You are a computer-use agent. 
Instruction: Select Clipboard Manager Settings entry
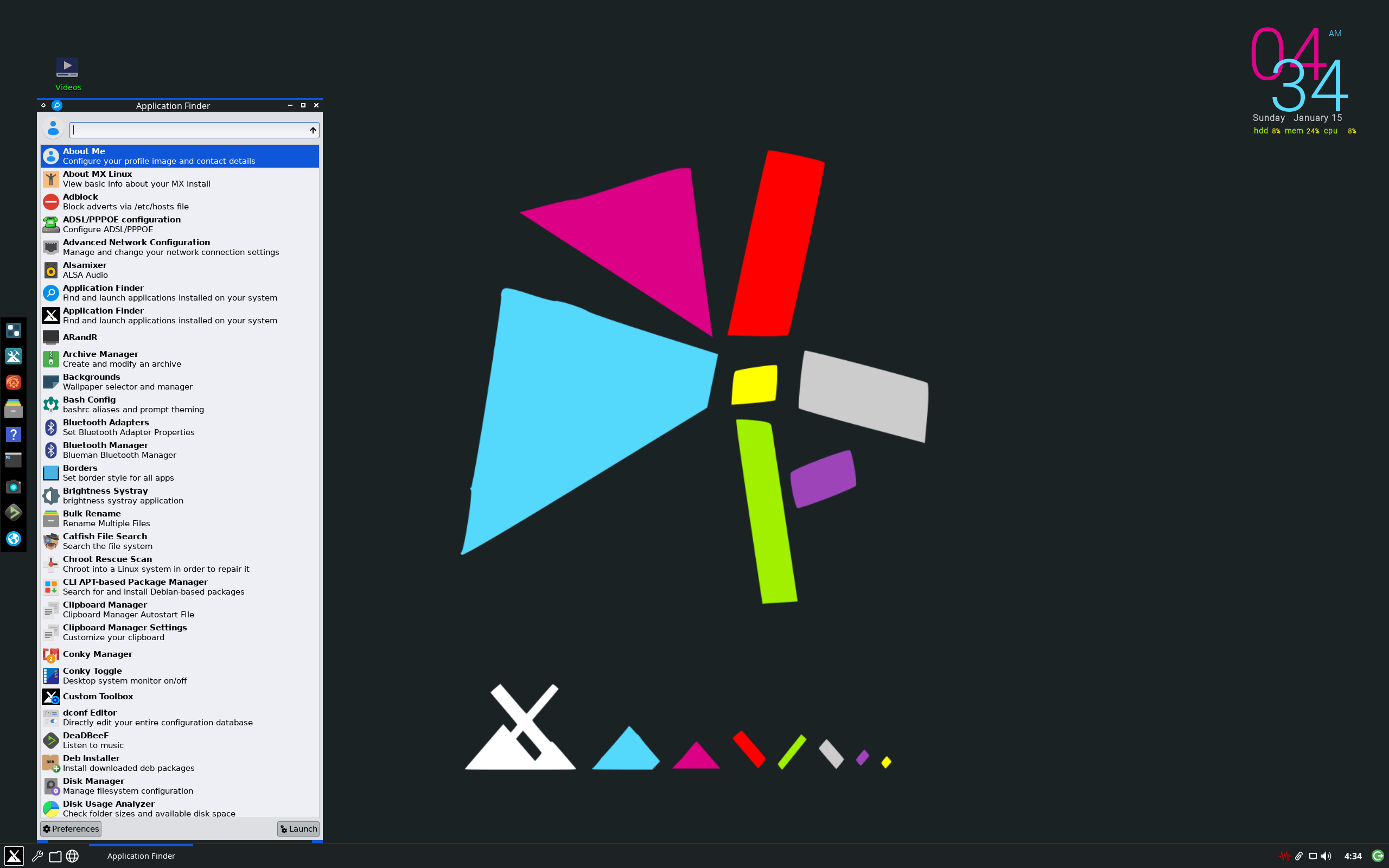pos(180,632)
